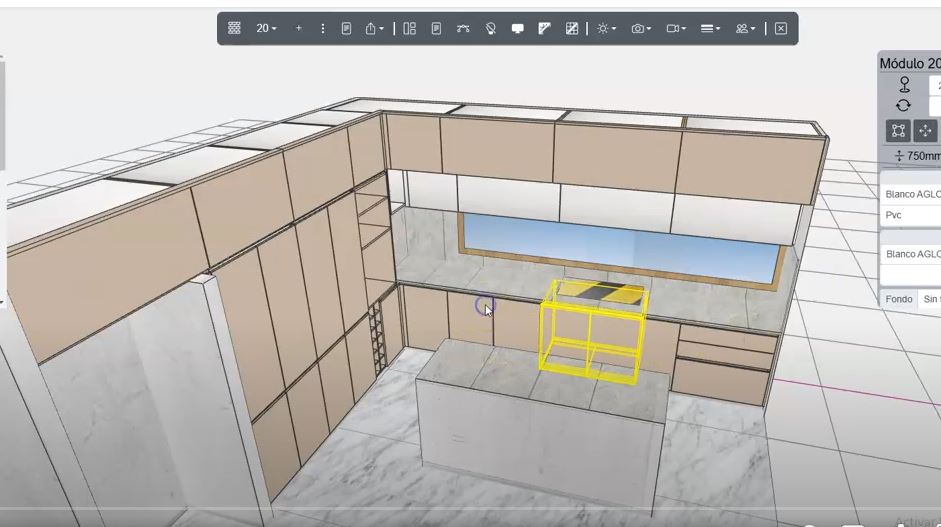Viewport: 941px width, 527px height.
Task: Expand the export share dropdown
Action: click(x=375, y=29)
